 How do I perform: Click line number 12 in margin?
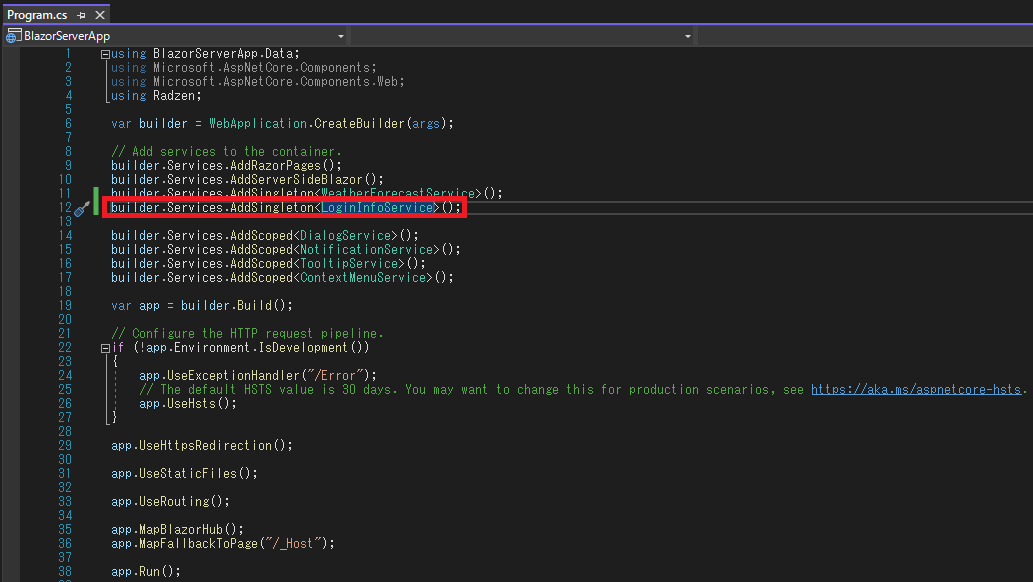pyautogui.click(x=65, y=208)
